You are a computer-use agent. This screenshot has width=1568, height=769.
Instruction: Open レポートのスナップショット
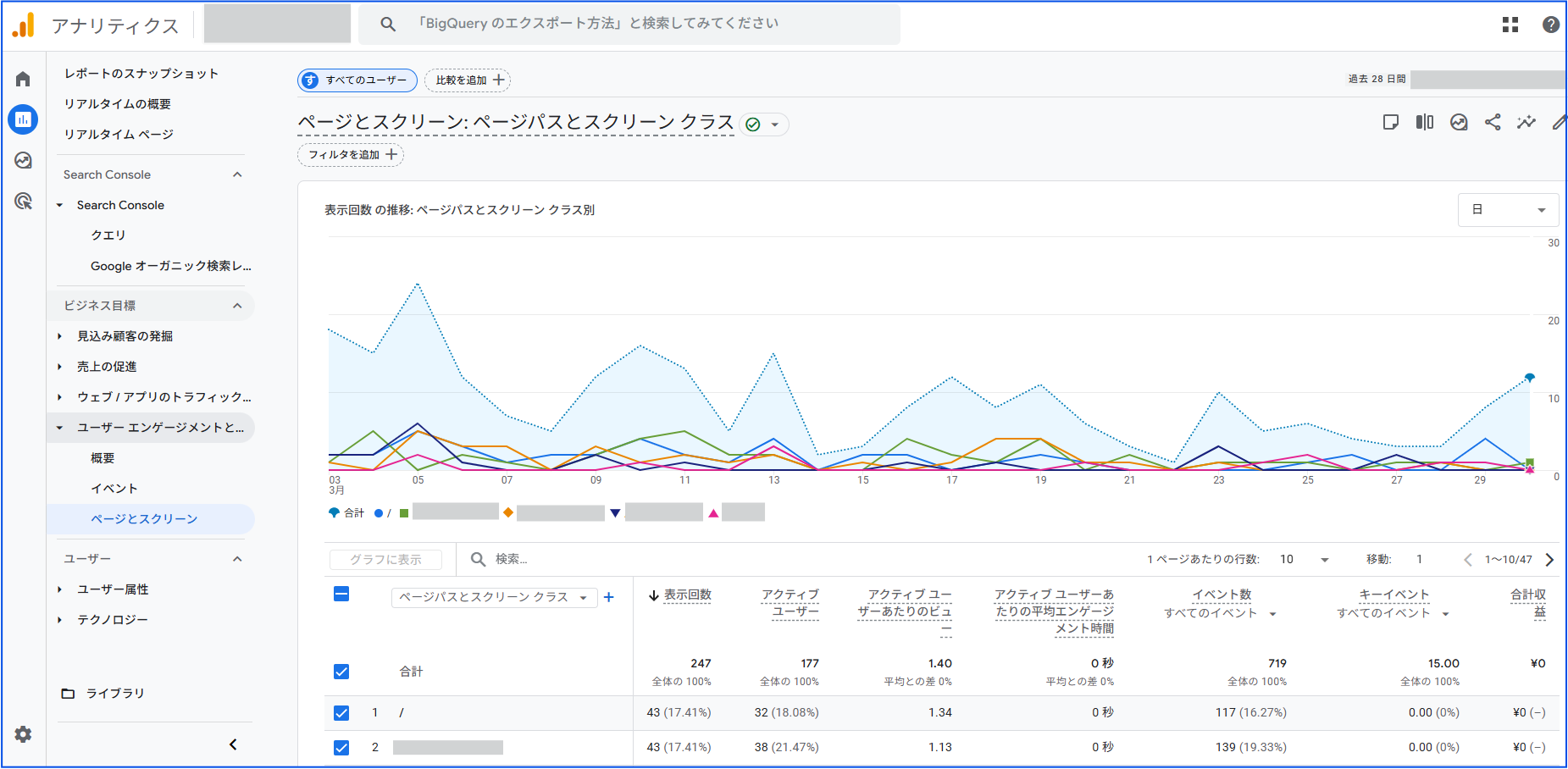pos(141,74)
